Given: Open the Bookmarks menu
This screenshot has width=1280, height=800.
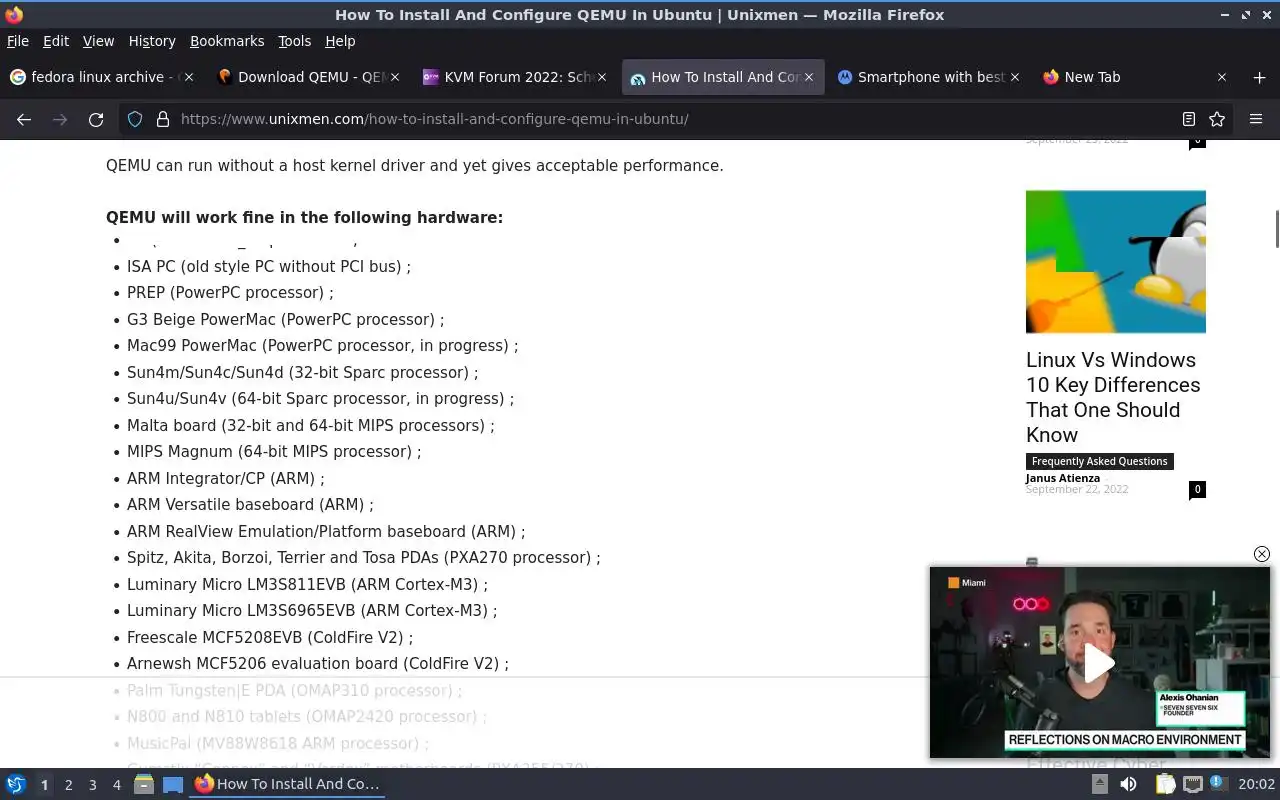Looking at the screenshot, I should pyautogui.click(x=227, y=41).
